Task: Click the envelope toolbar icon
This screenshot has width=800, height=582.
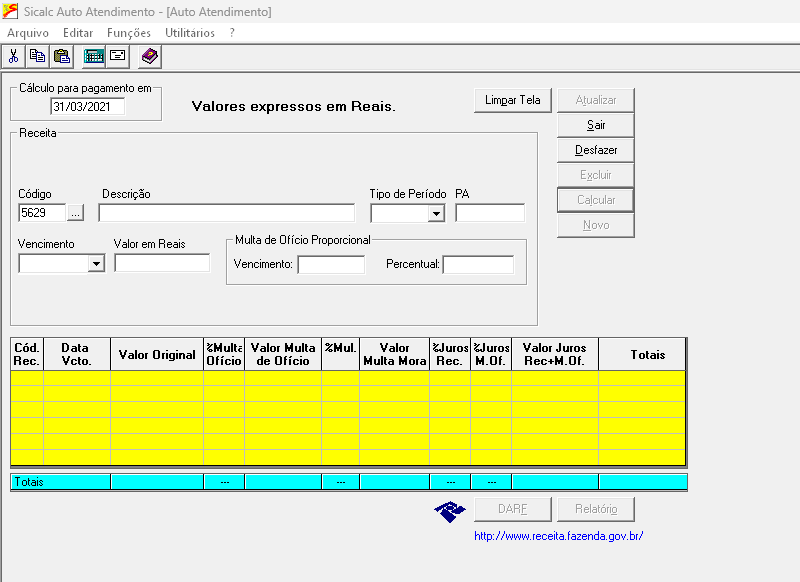Action: (118, 56)
